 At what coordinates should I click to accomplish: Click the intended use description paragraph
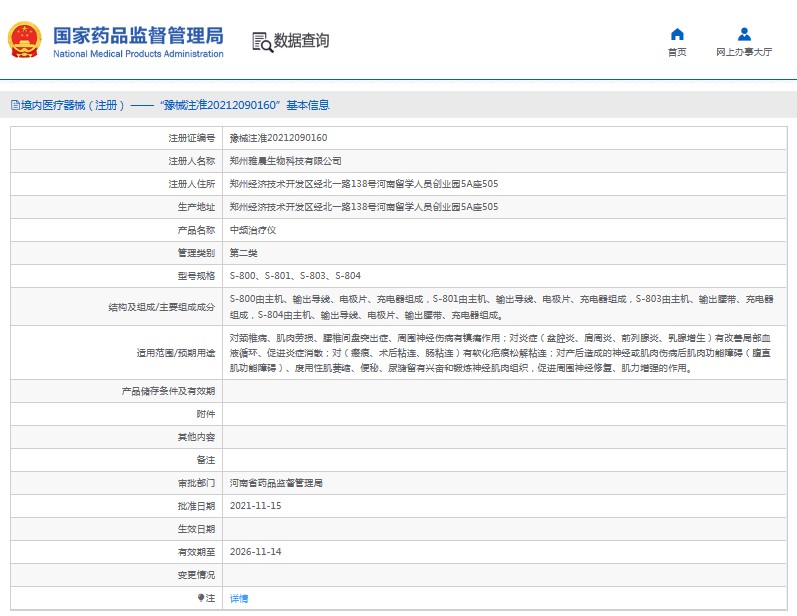pyautogui.click(x=501, y=353)
